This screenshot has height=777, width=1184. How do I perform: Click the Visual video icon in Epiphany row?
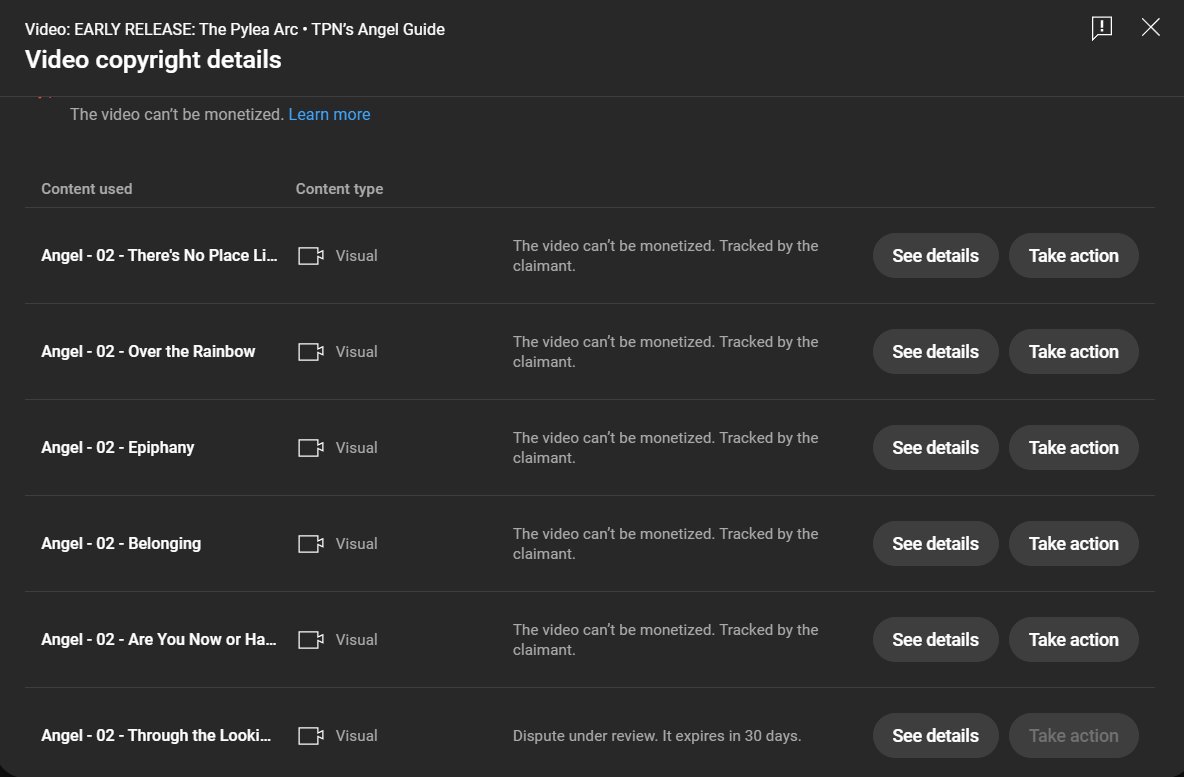311,447
